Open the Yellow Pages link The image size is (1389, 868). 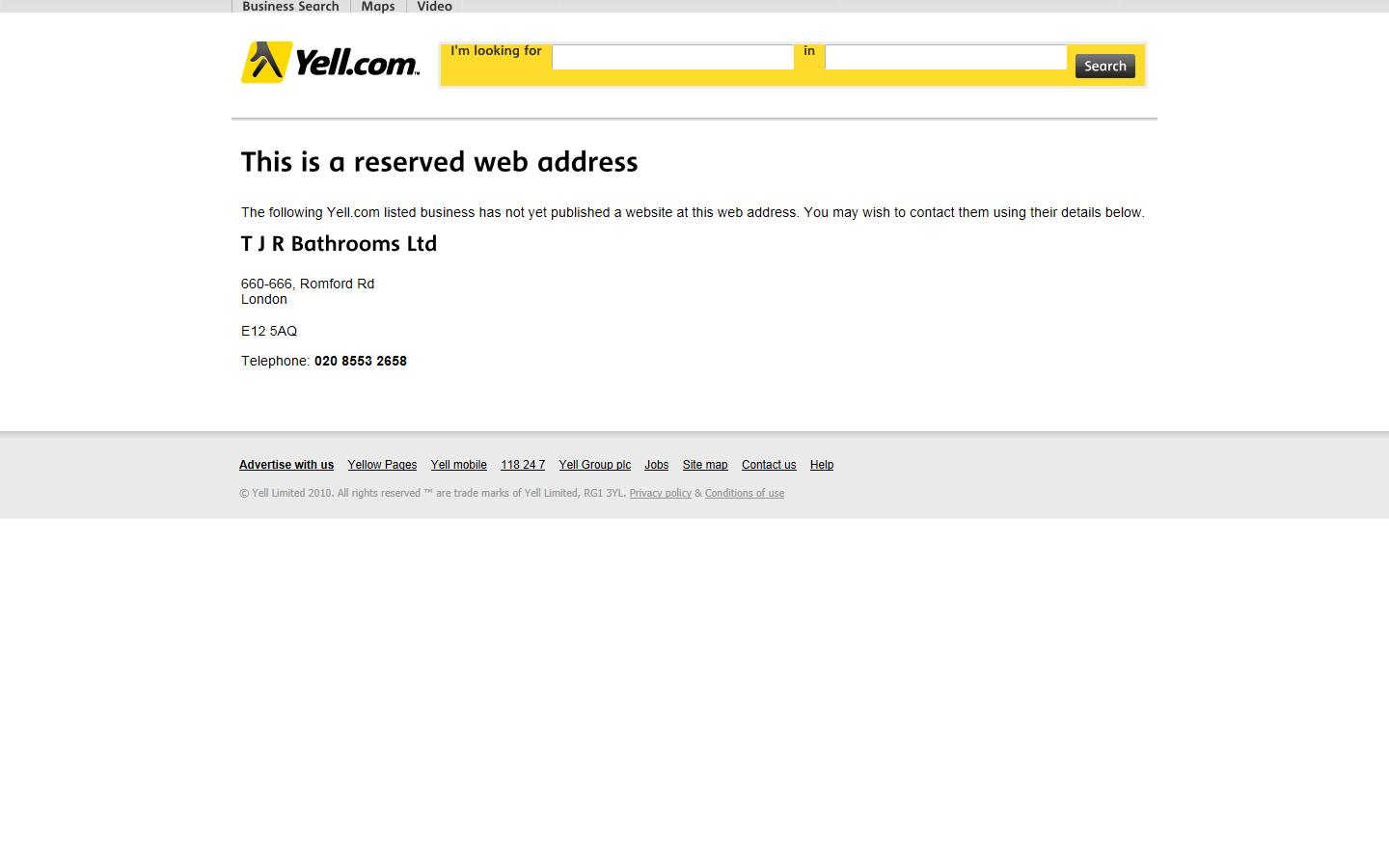pos(382,465)
